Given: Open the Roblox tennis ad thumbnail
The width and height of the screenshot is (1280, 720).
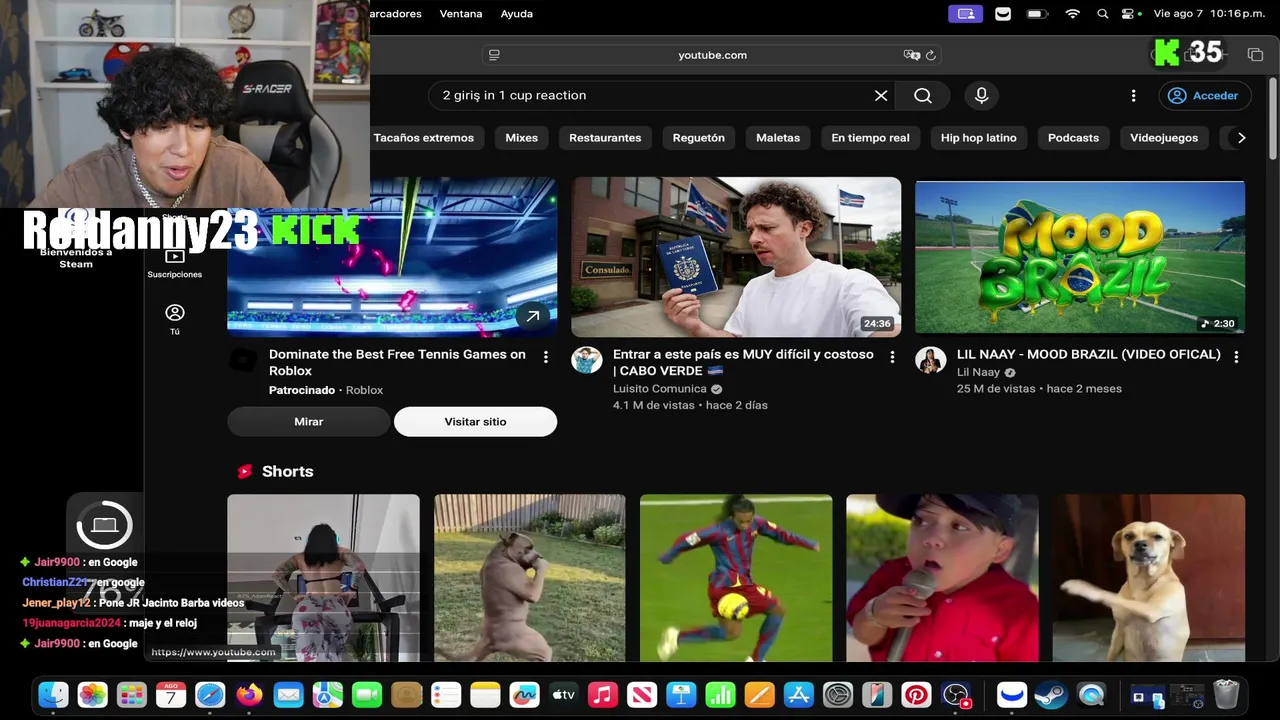Looking at the screenshot, I should [x=392, y=257].
